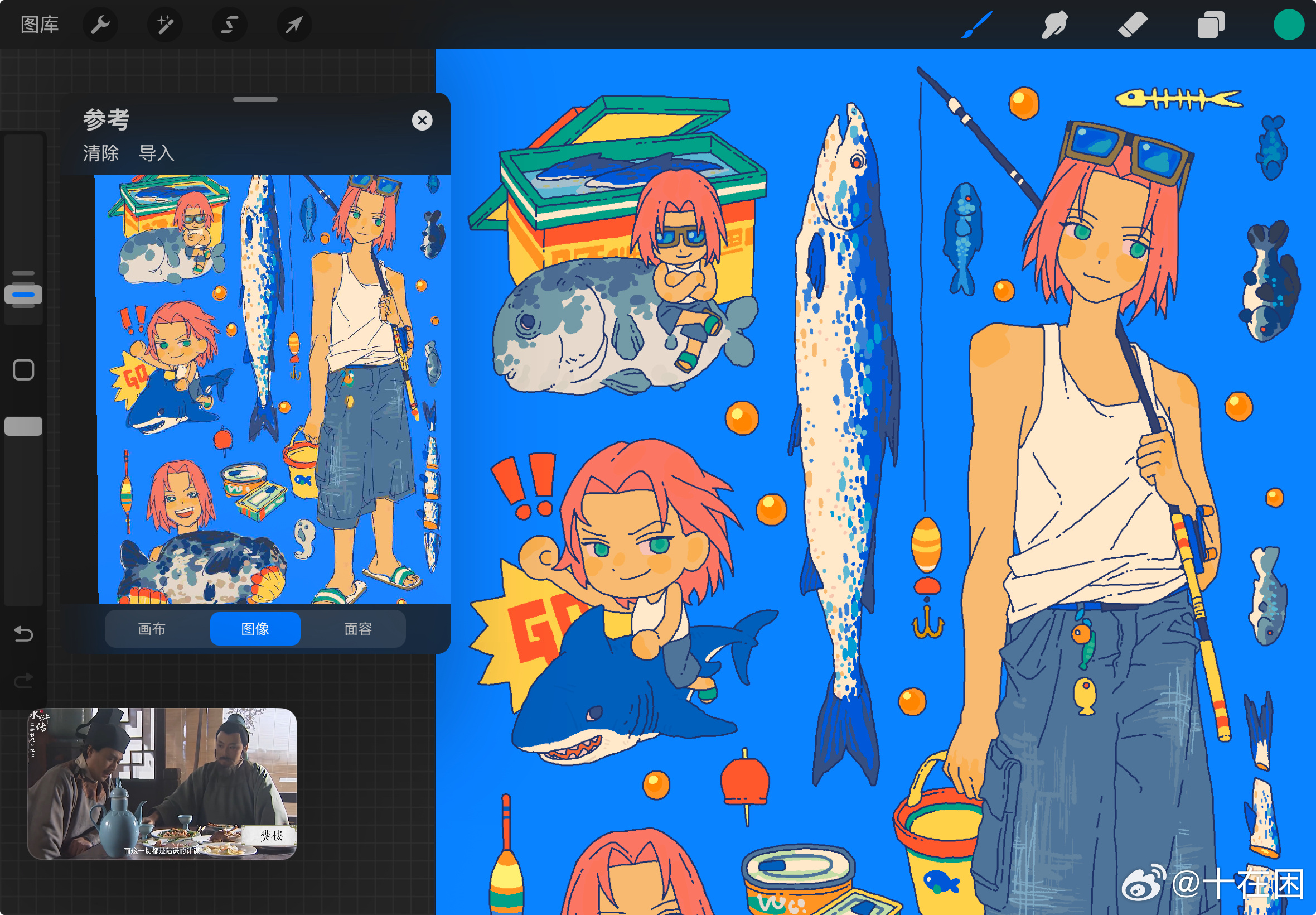Viewport: 1316px width, 915px height.
Task: Switch to the 面容 tab
Action: (358, 629)
